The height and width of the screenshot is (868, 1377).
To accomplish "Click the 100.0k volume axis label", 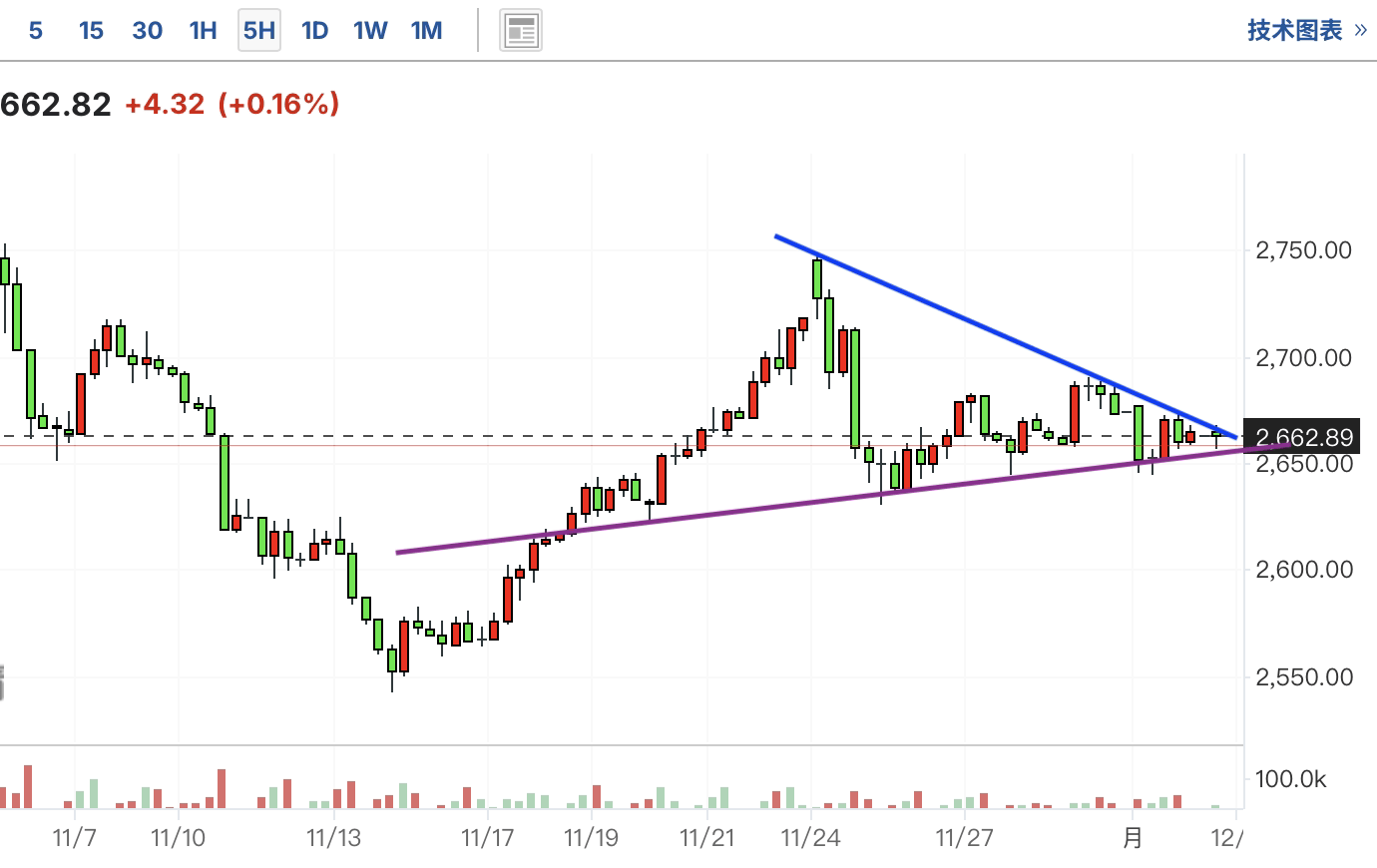I will [x=1290, y=779].
